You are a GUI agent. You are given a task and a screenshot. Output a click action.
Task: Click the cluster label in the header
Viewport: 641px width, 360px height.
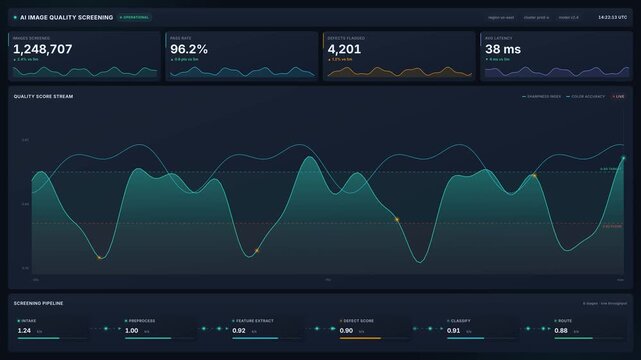coord(536,18)
